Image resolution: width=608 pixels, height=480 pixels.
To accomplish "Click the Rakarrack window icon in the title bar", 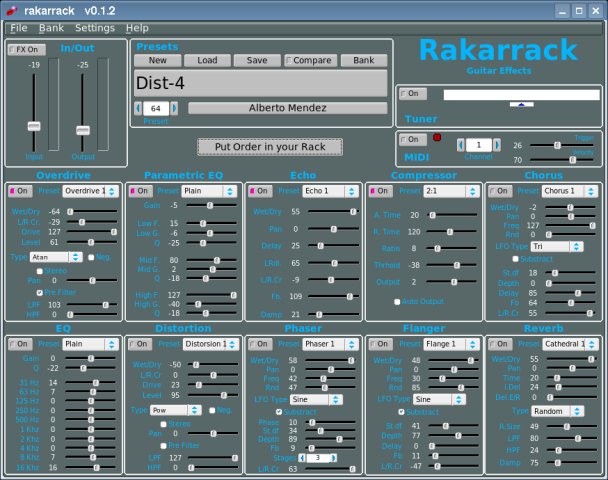I will 11,9.
